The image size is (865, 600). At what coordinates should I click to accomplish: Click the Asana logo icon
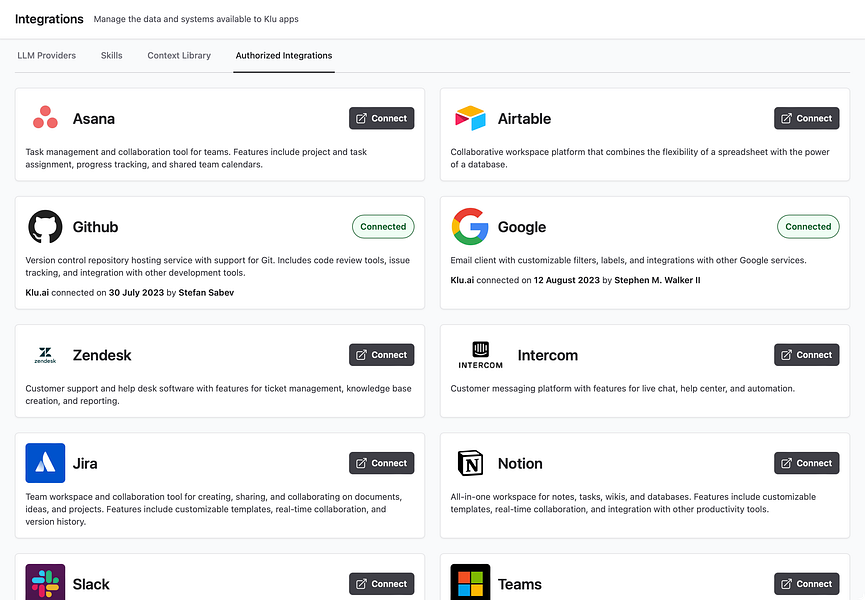45,117
